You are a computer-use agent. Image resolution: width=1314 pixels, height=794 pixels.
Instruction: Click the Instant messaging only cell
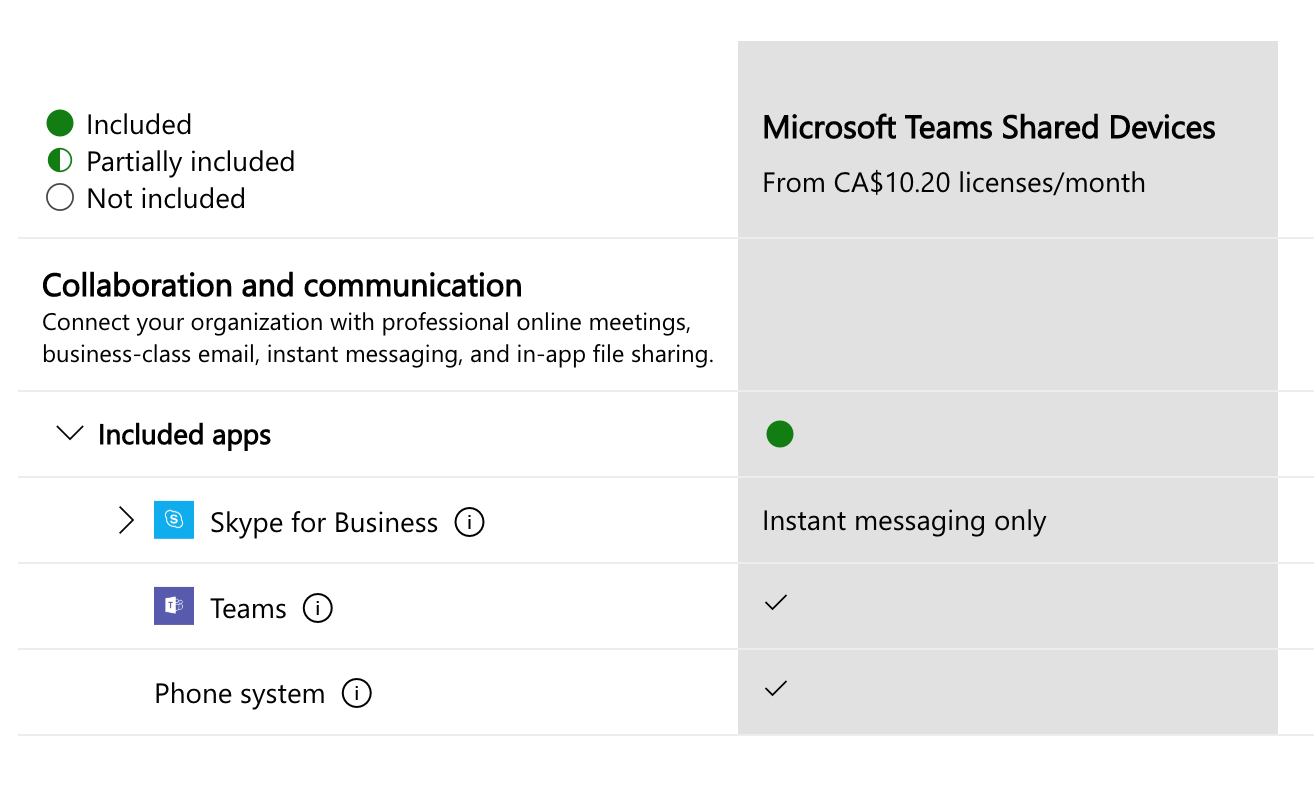point(904,521)
